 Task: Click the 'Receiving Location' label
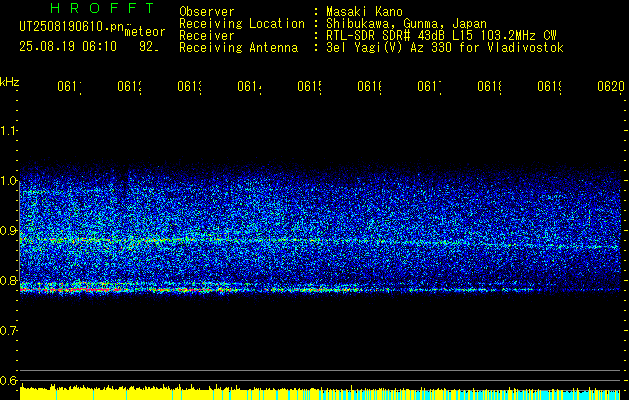(x=242, y=24)
